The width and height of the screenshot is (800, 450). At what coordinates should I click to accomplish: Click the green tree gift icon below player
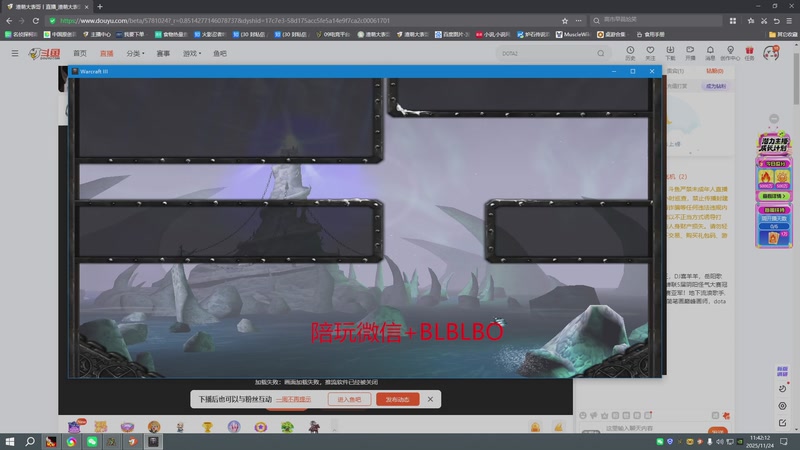[x=287, y=426]
